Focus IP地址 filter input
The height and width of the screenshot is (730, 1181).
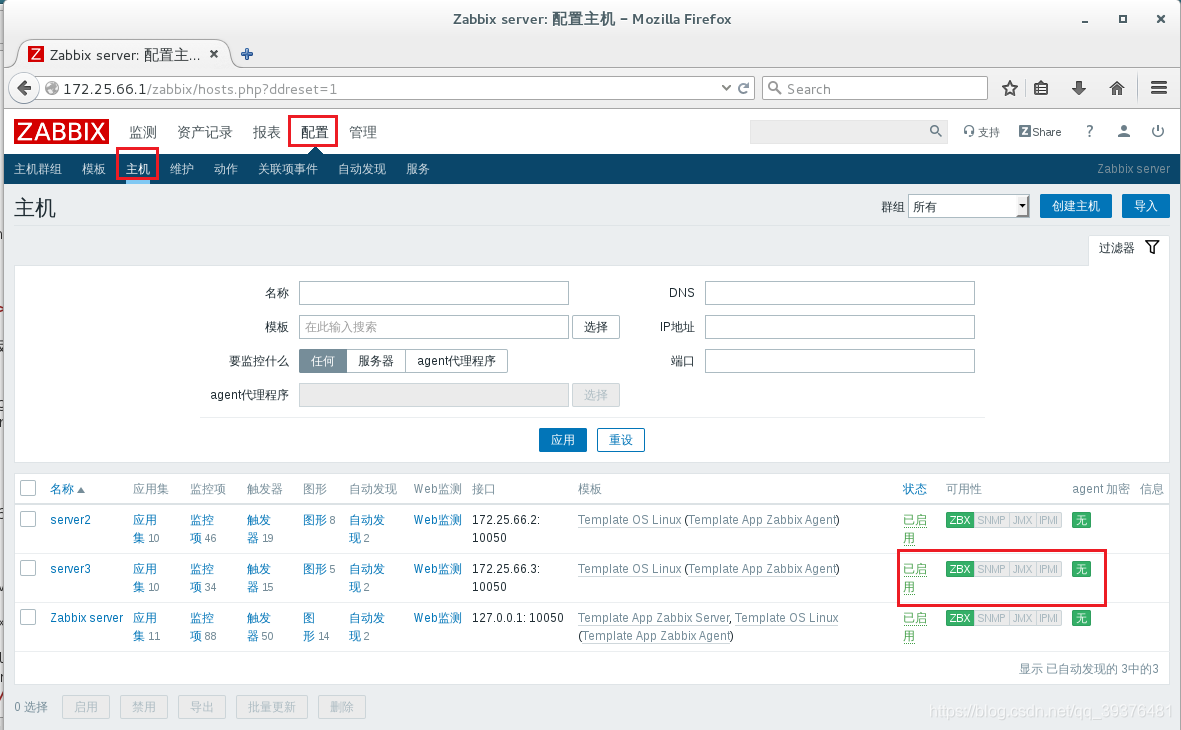pos(840,327)
